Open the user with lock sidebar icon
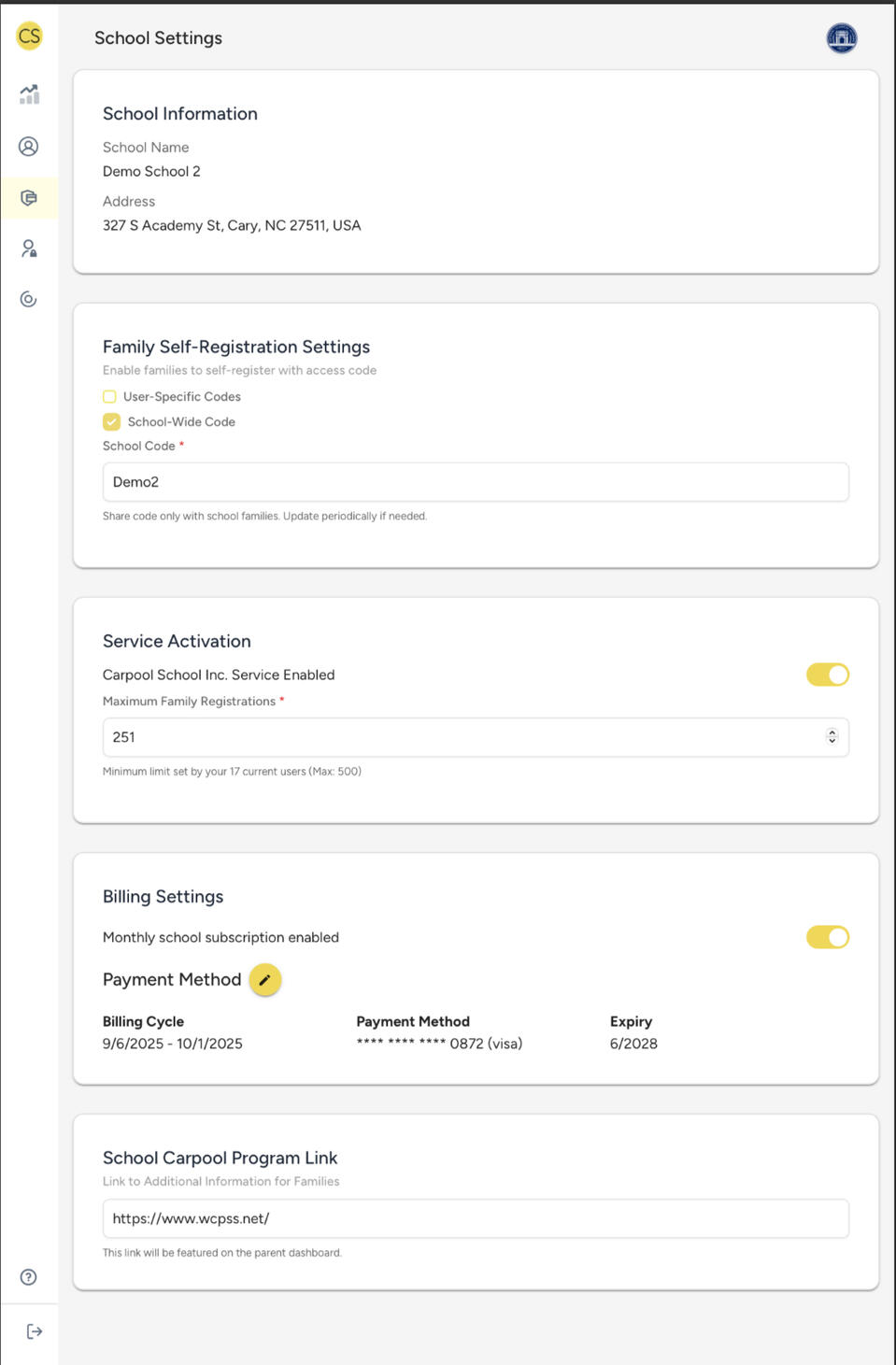Image resolution: width=896 pixels, height=1365 pixels. [29, 249]
